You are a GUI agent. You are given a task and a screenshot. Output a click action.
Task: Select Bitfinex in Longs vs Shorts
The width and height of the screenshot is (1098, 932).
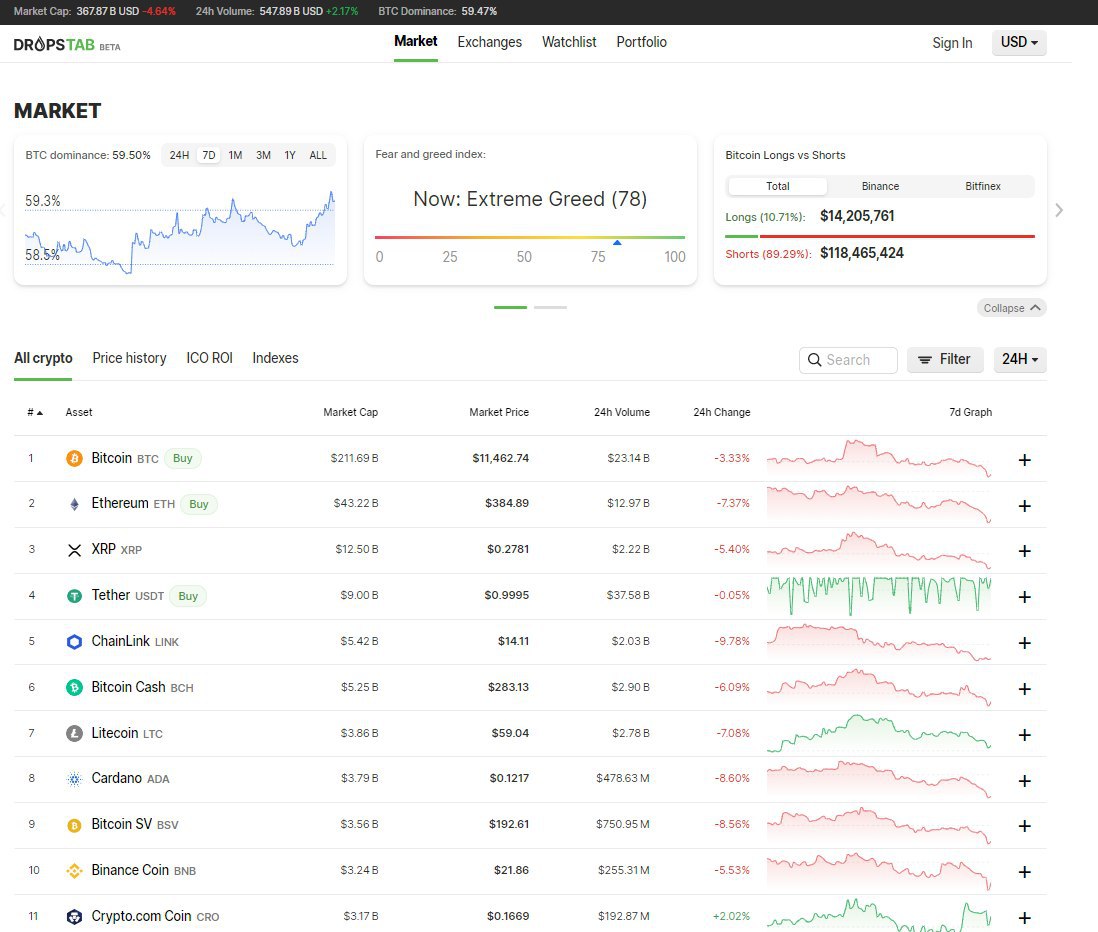point(983,186)
